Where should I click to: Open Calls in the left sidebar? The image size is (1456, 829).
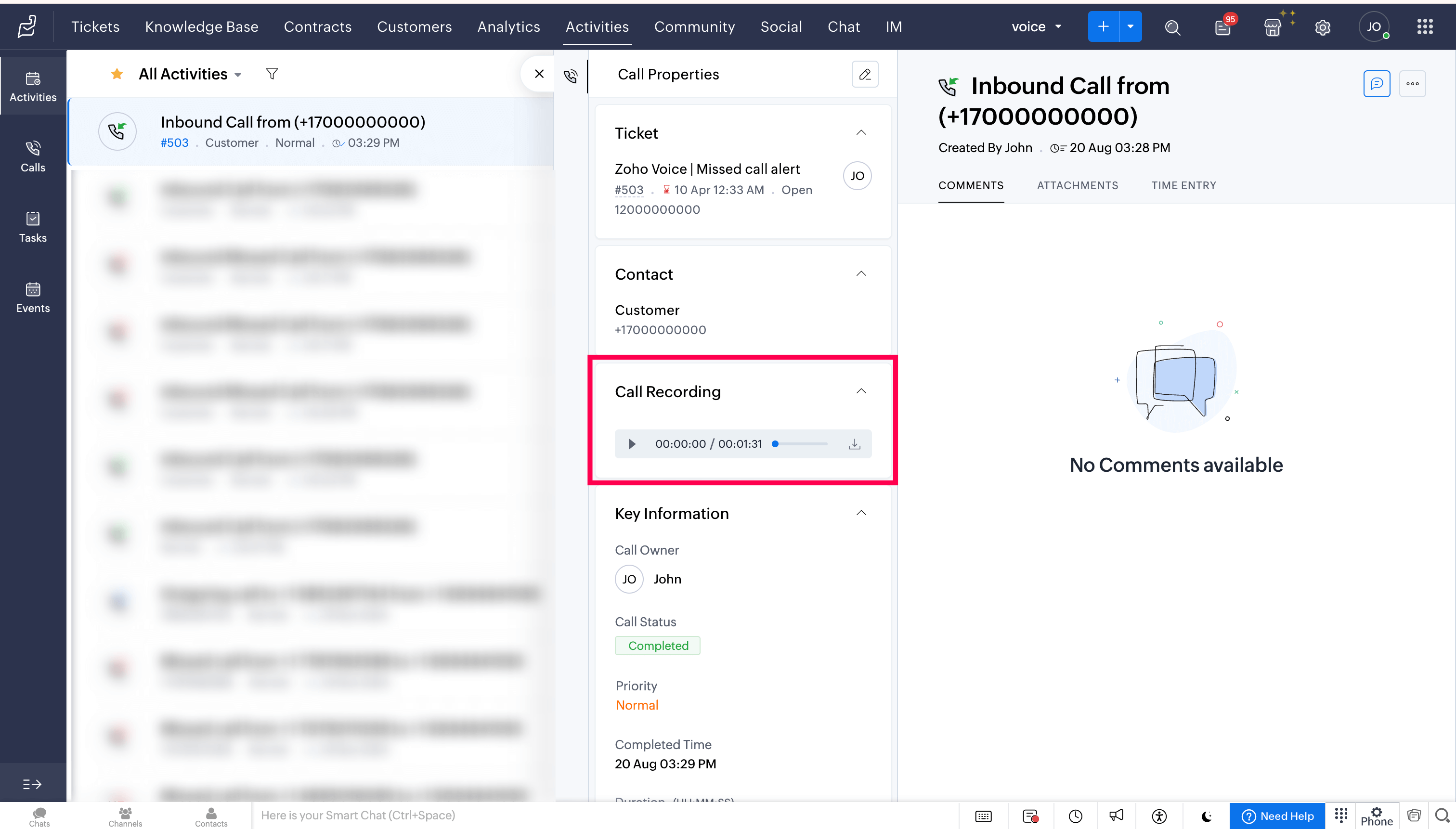33,156
